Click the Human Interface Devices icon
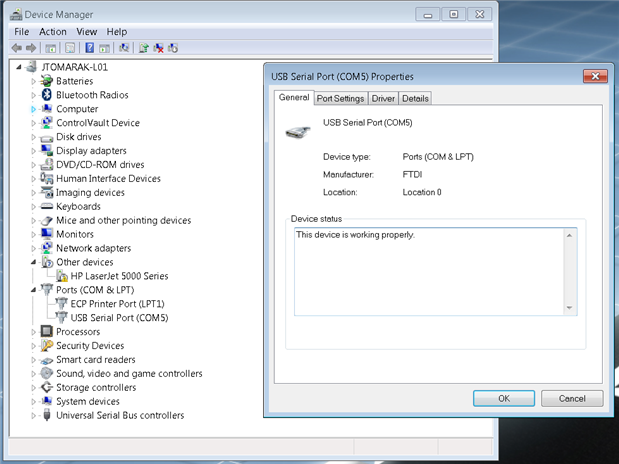The height and width of the screenshot is (464, 619). pos(47,178)
